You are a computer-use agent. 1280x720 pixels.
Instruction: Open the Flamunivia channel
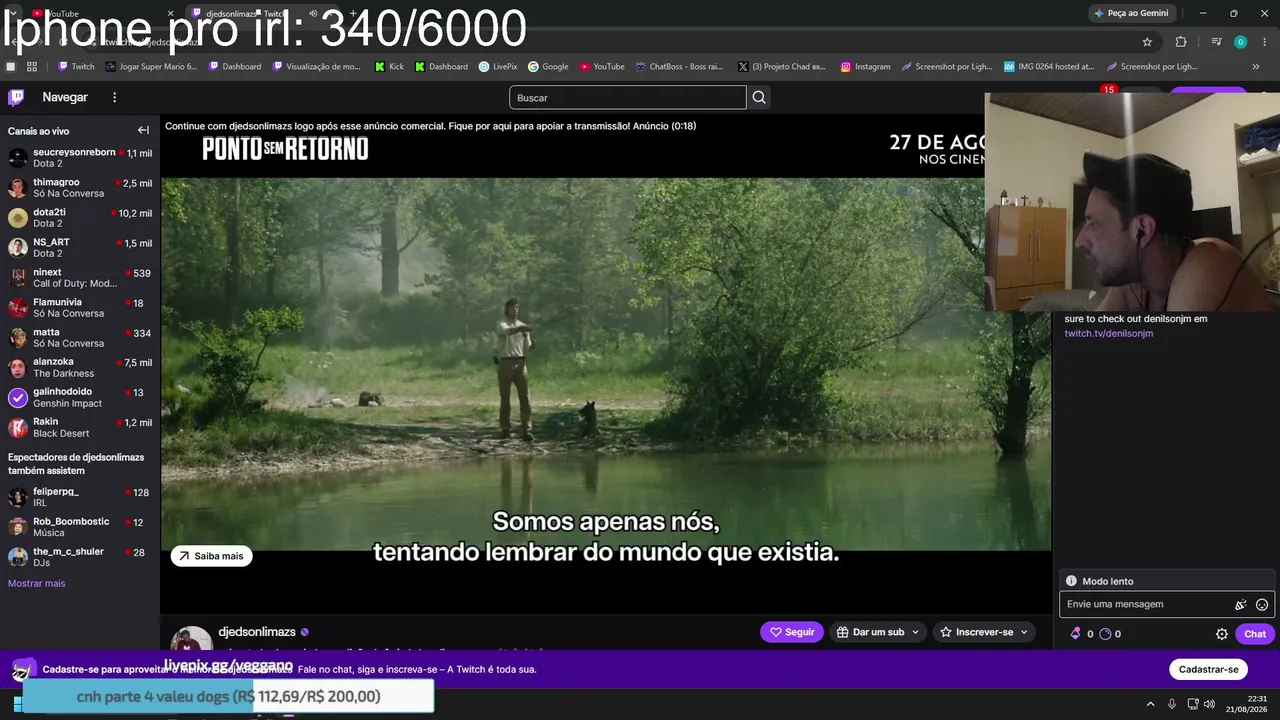tap(80, 307)
